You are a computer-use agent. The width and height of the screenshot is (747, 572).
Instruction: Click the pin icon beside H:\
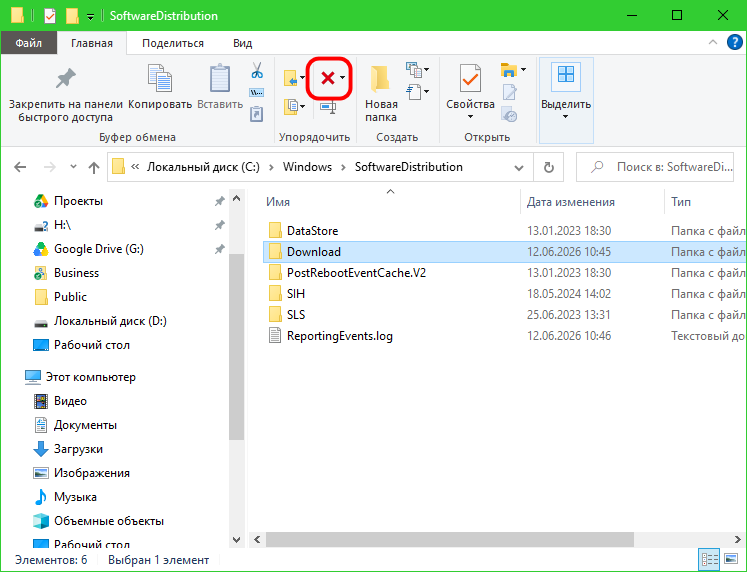(x=219, y=225)
